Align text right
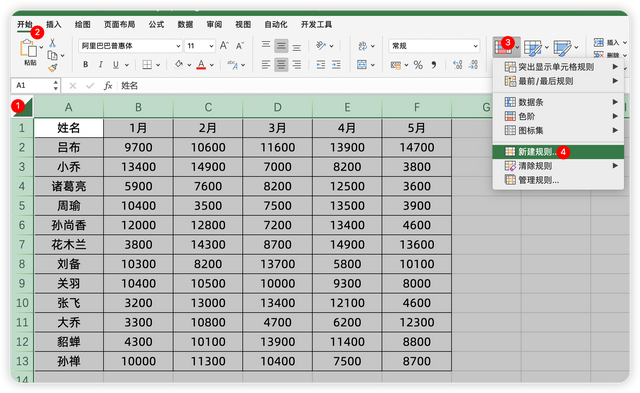 [x=297, y=64]
